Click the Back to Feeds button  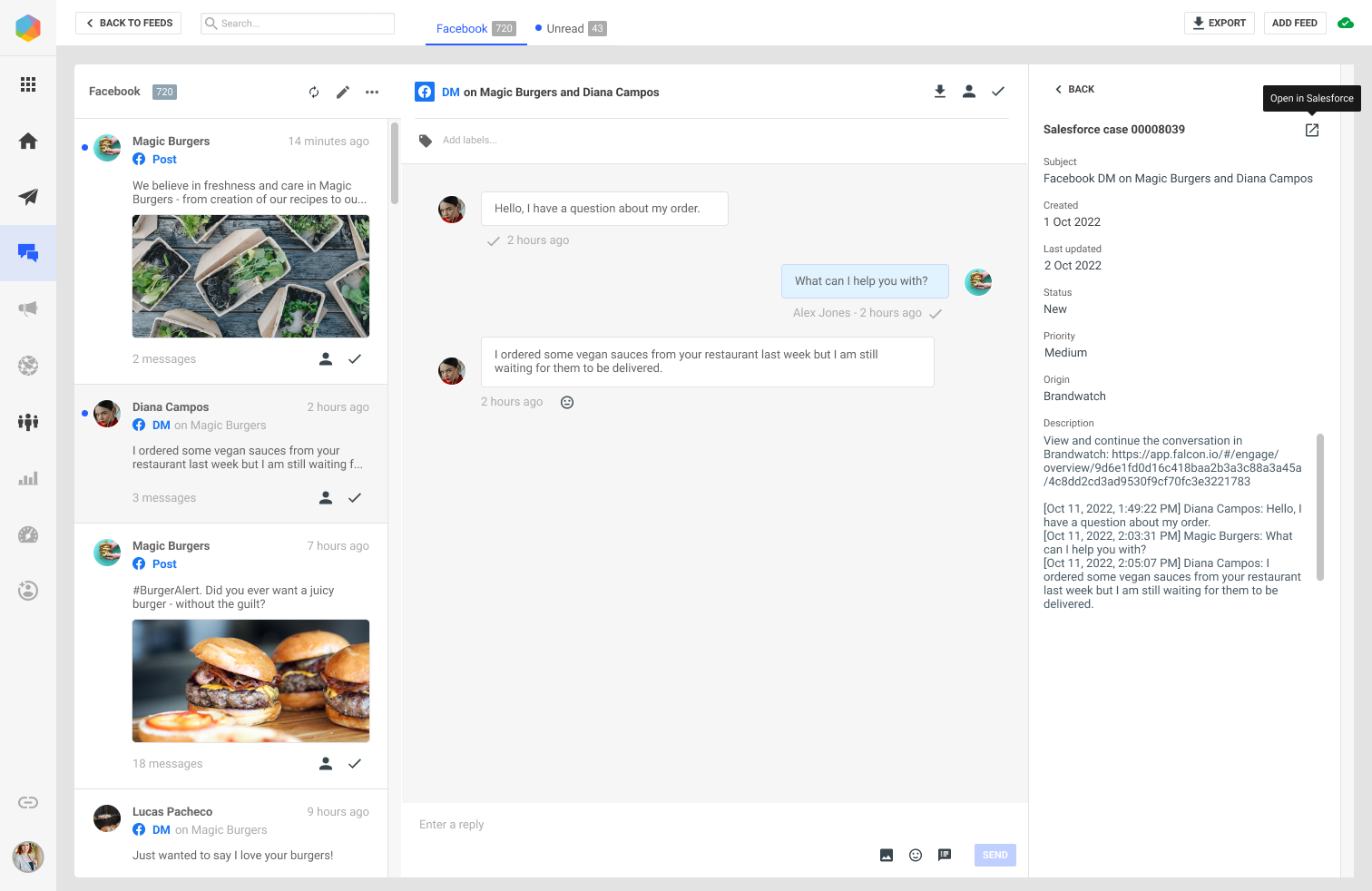pyautogui.click(x=128, y=24)
